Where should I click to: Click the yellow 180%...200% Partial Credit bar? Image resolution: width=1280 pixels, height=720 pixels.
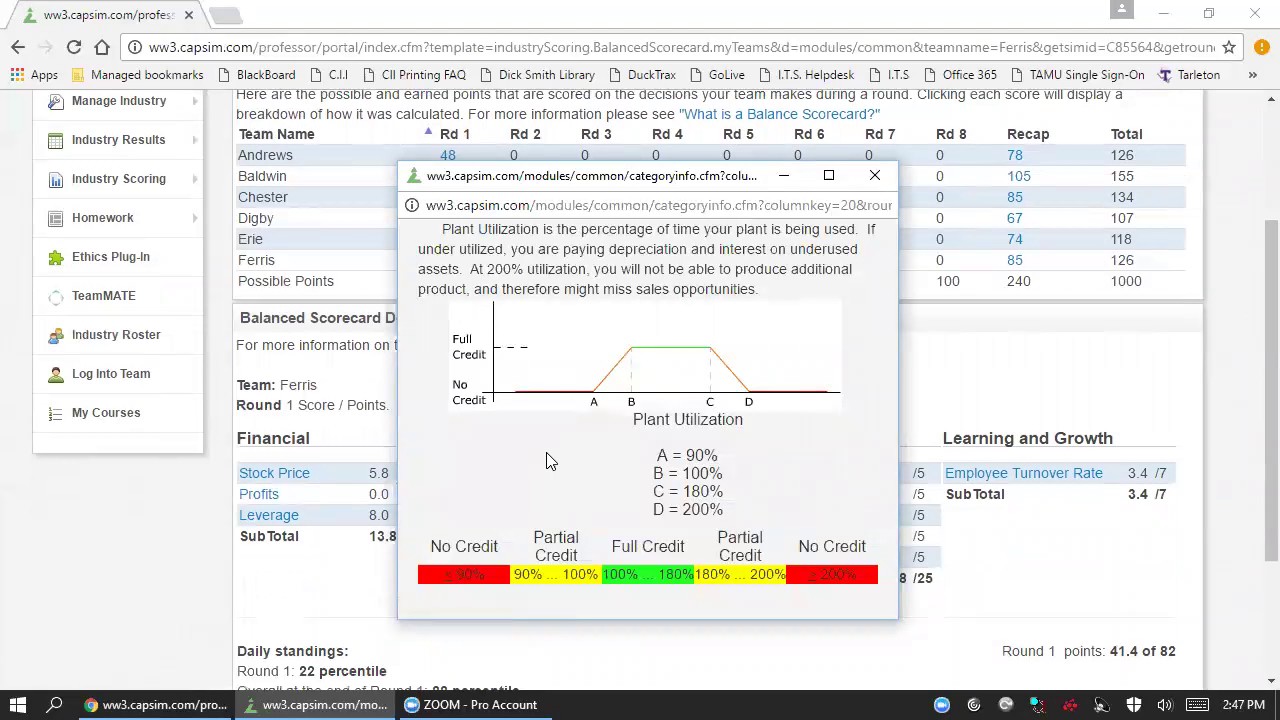740,575
